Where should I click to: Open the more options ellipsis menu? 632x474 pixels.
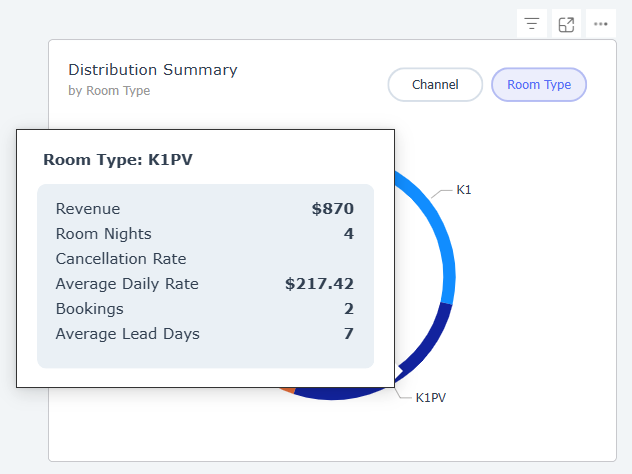point(601,24)
